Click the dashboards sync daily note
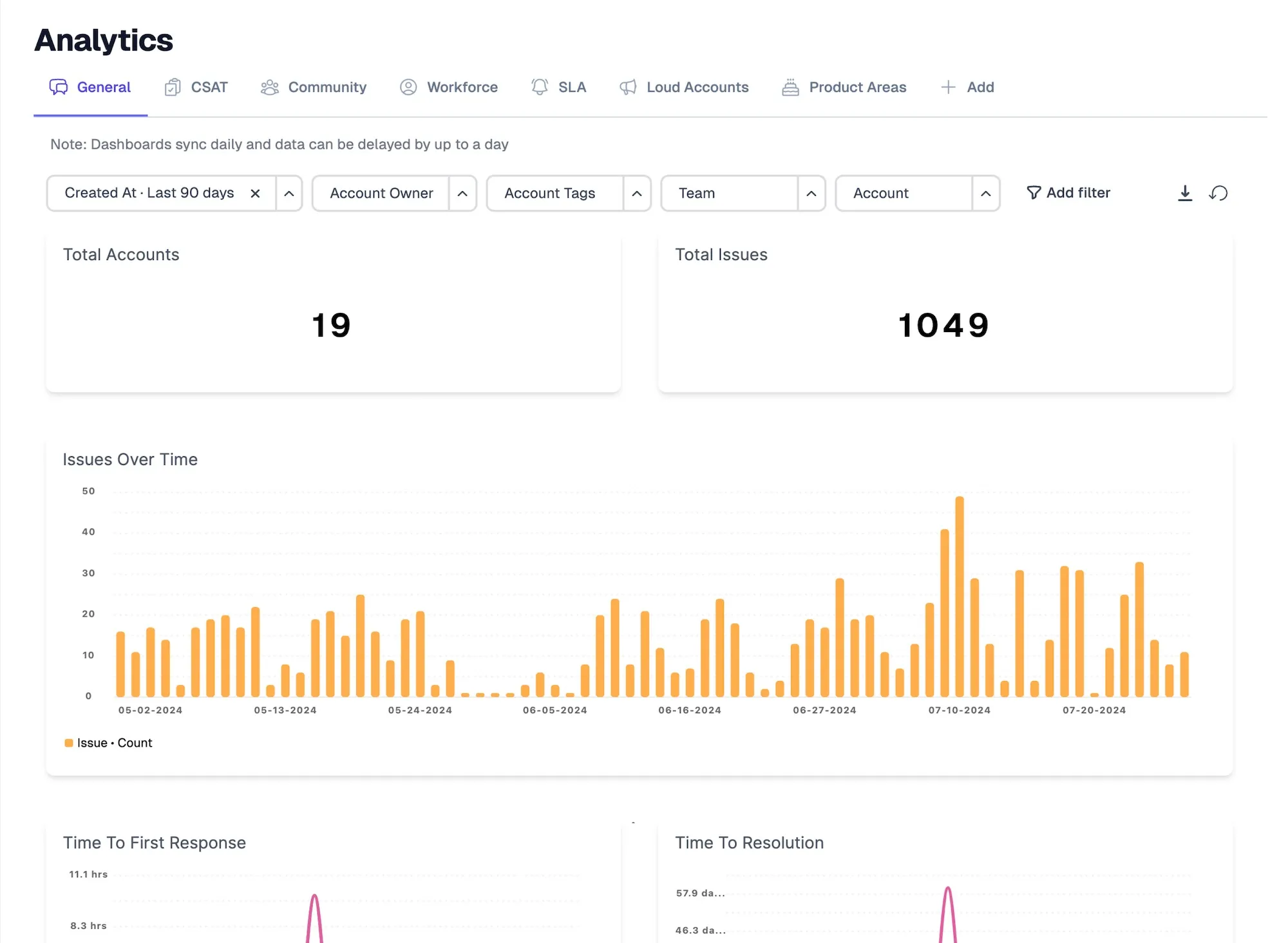1288x943 pixels. pos(279,144)
